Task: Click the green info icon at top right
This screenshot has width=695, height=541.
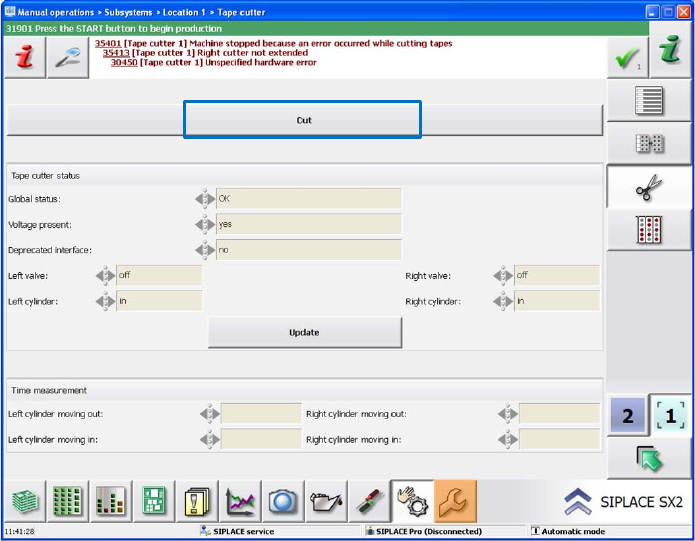Action: (670, 58)
